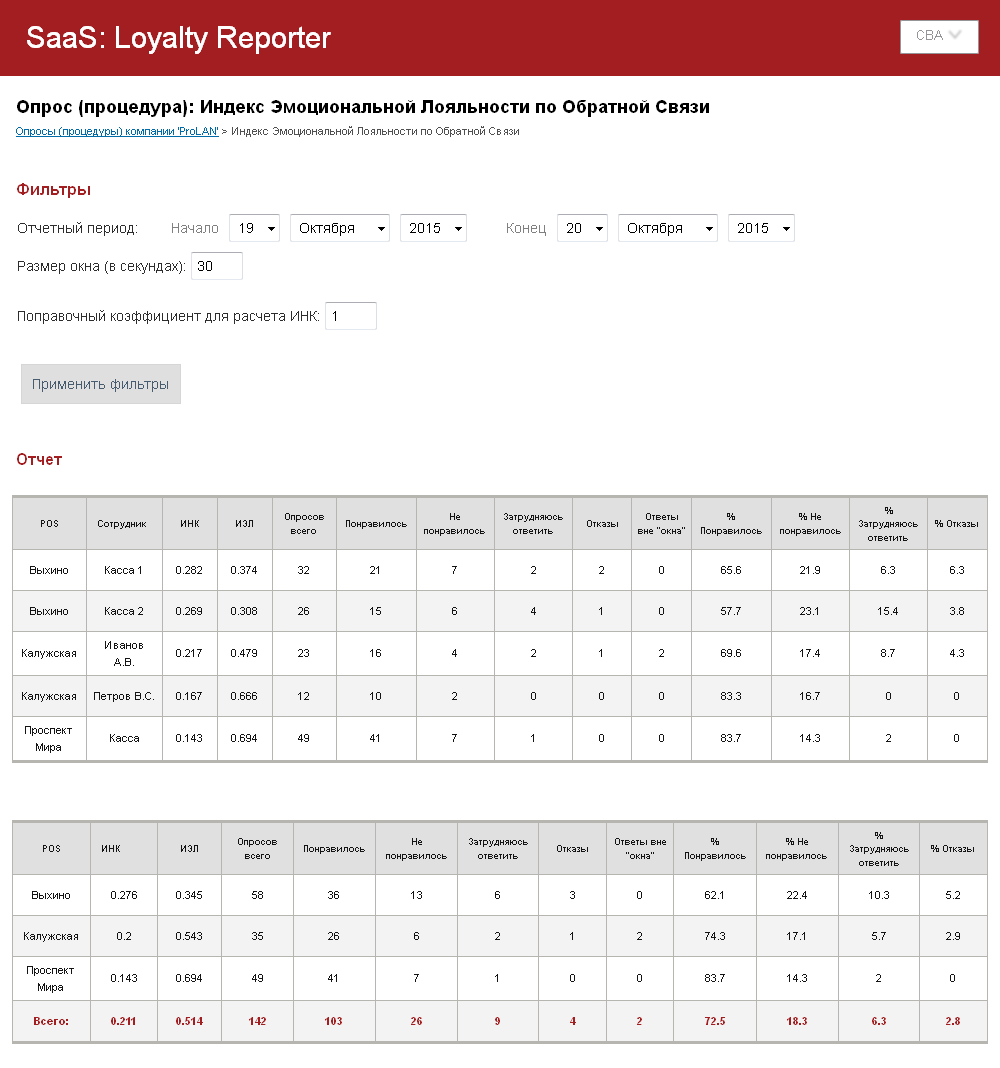
Task: Click the 'ИНК' header in the employee table
Action: [x=190, y=523]
